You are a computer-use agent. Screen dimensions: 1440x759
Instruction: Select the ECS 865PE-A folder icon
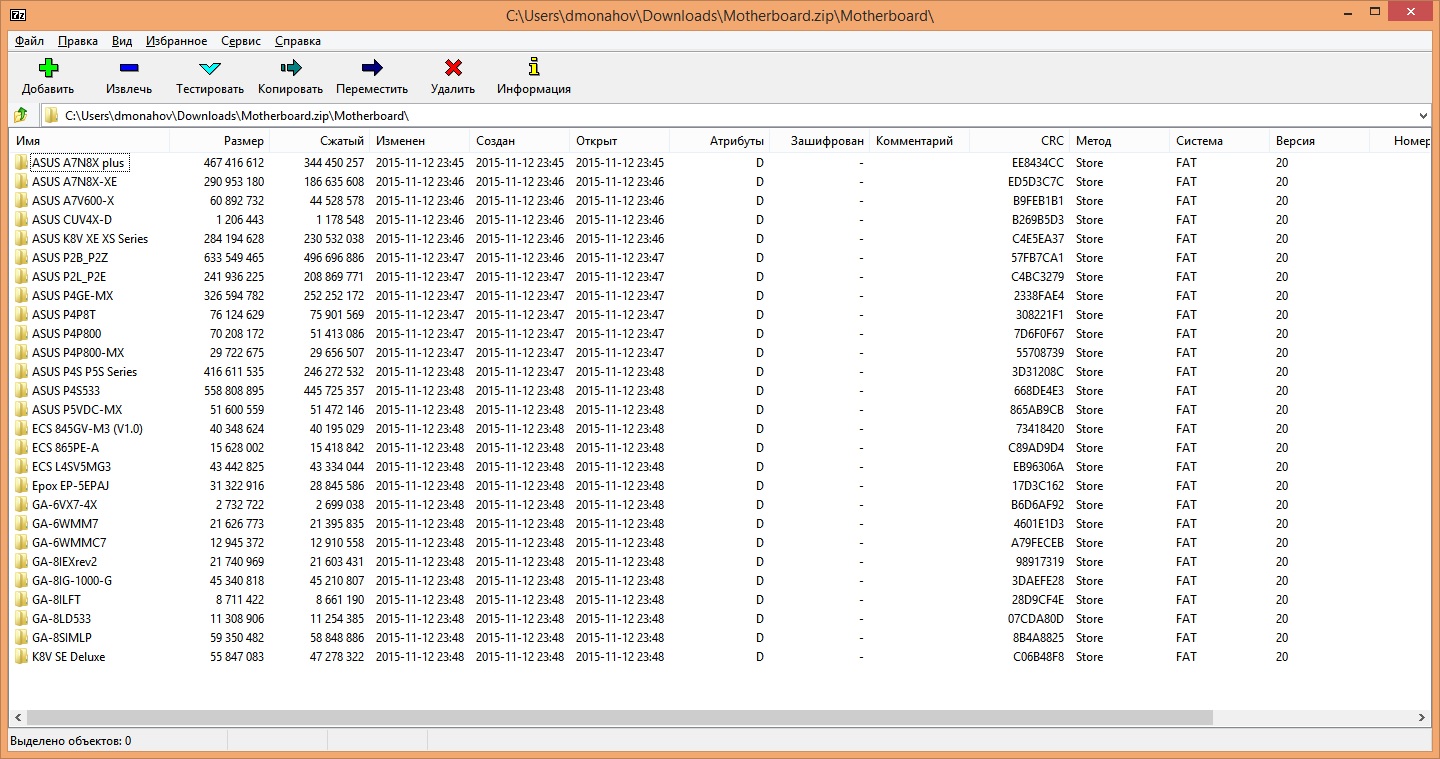pyautogui.click(x=21, y=447)
